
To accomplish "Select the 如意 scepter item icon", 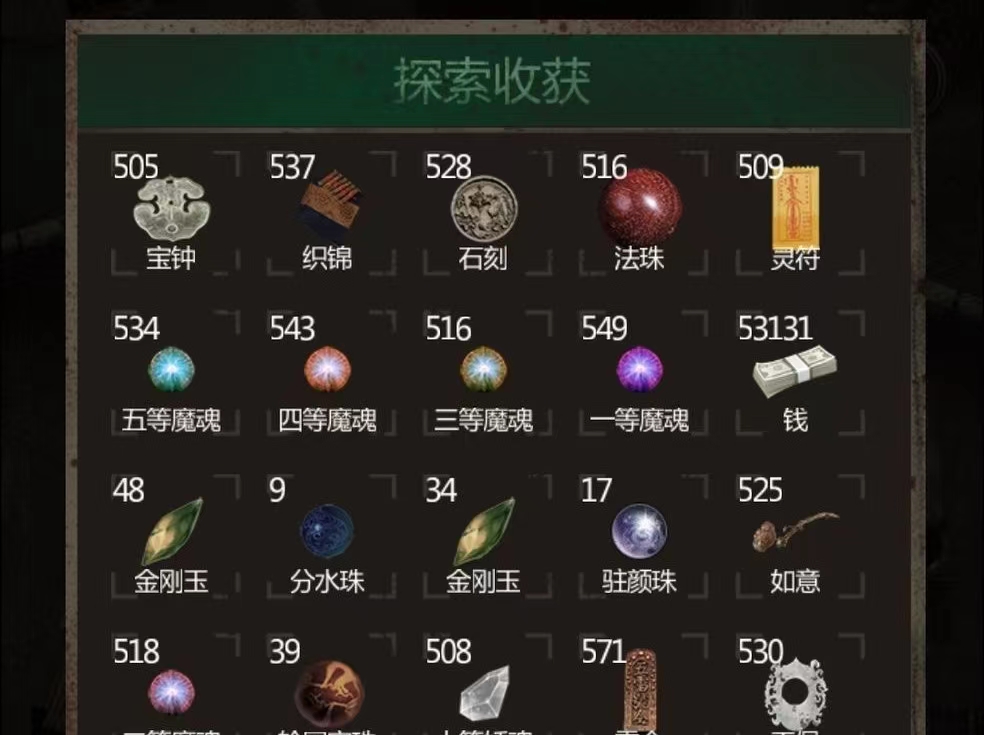I will [x=795, y=532].
